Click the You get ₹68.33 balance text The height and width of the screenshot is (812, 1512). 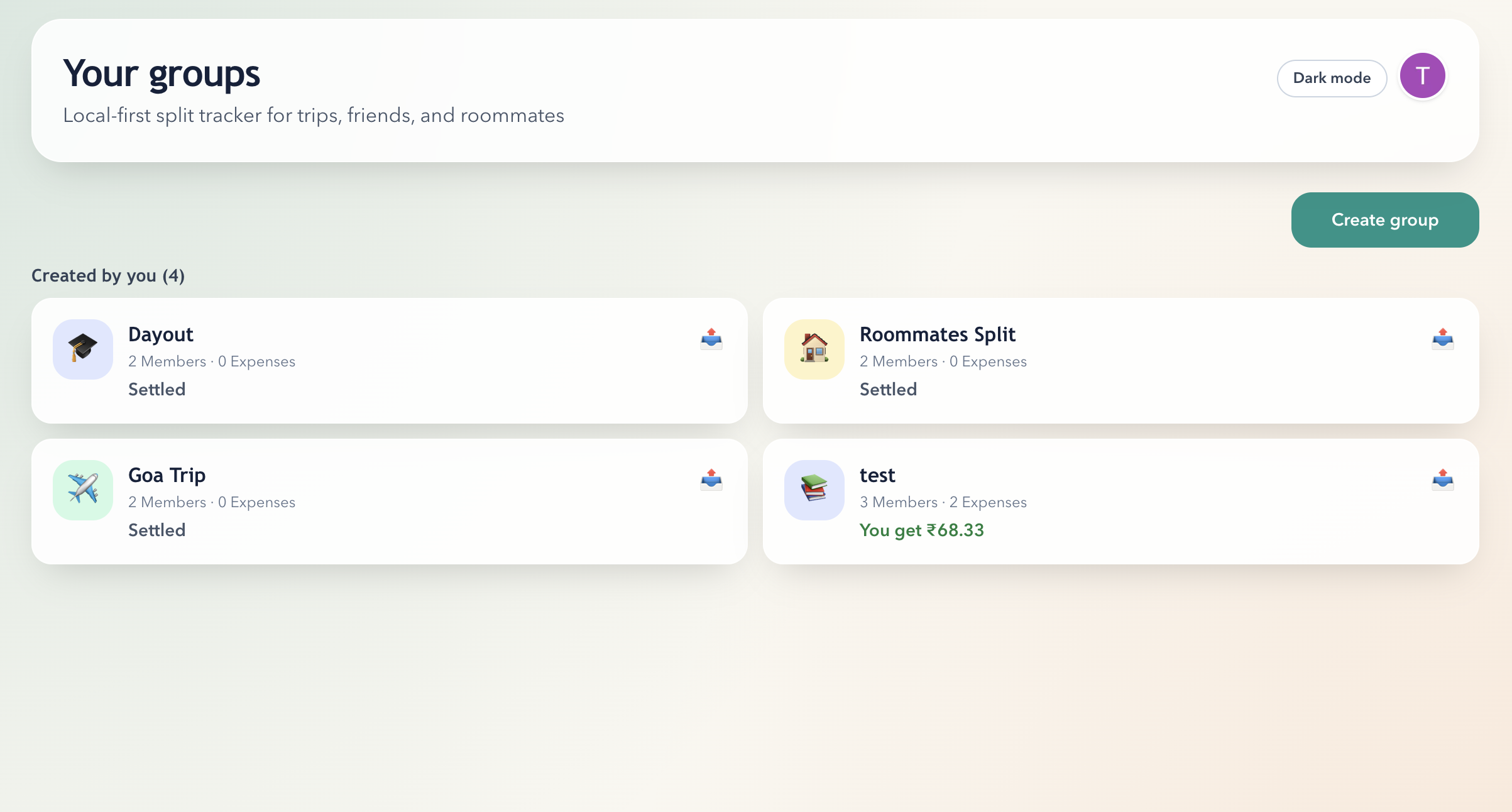pyautogui.click(x=921, y=530)
